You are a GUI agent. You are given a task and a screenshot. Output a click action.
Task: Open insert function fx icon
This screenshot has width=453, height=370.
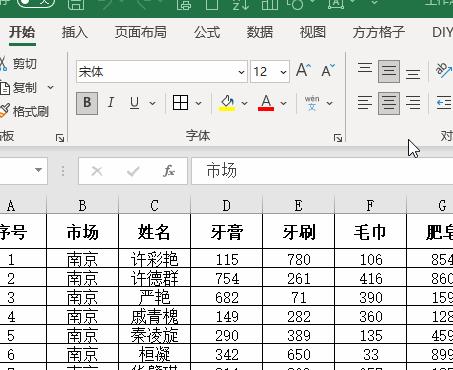click(x=169, y=171)
